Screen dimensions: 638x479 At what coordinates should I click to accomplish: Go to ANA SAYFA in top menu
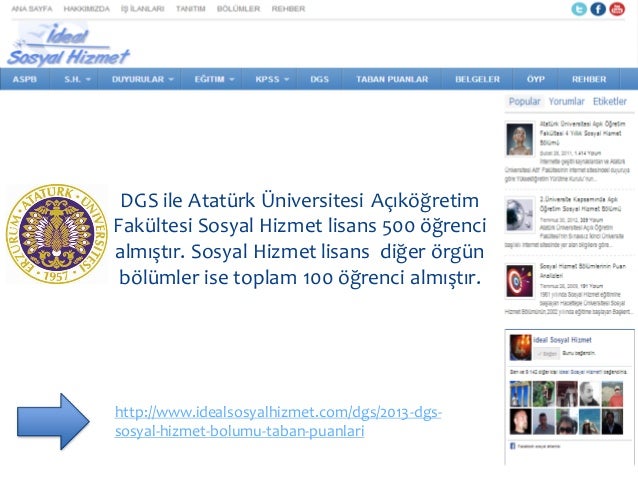click(x=32, y=9)
